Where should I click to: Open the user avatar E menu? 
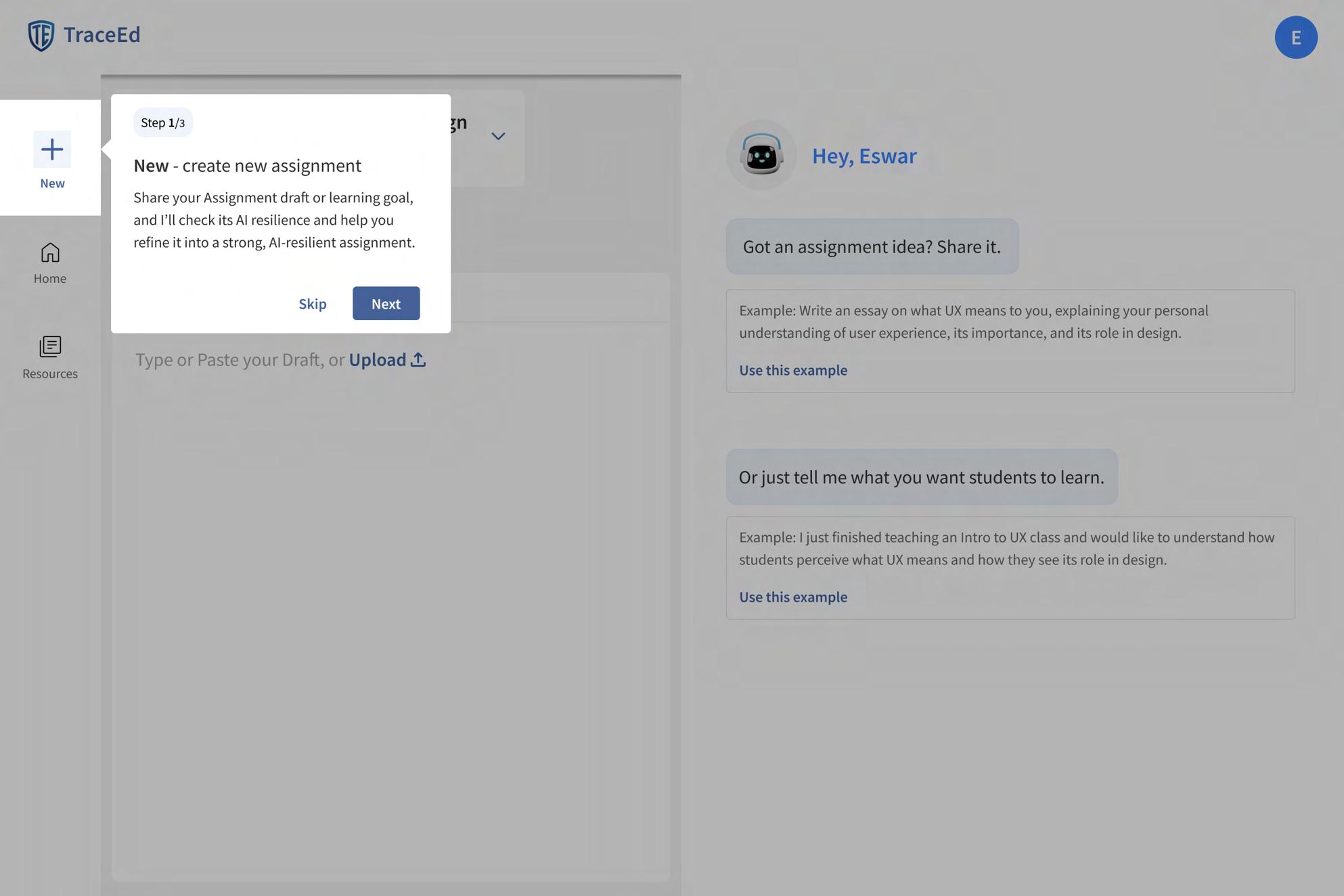[1295, 37]
